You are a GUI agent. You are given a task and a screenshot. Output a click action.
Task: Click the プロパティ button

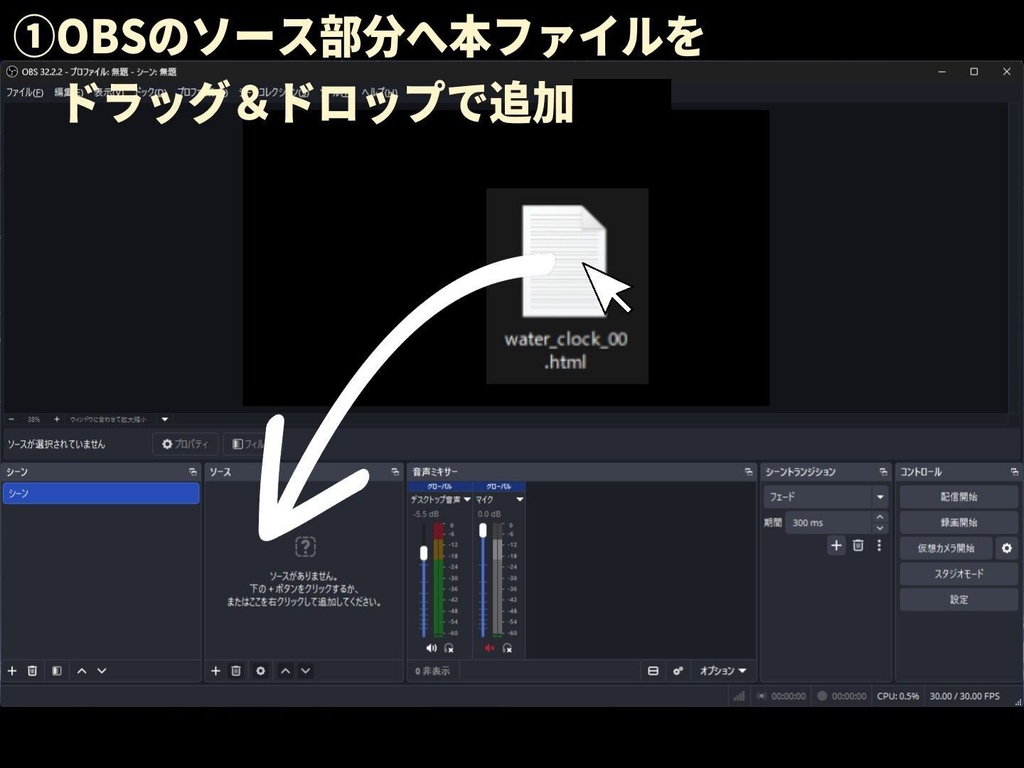[x=185, y=444]
